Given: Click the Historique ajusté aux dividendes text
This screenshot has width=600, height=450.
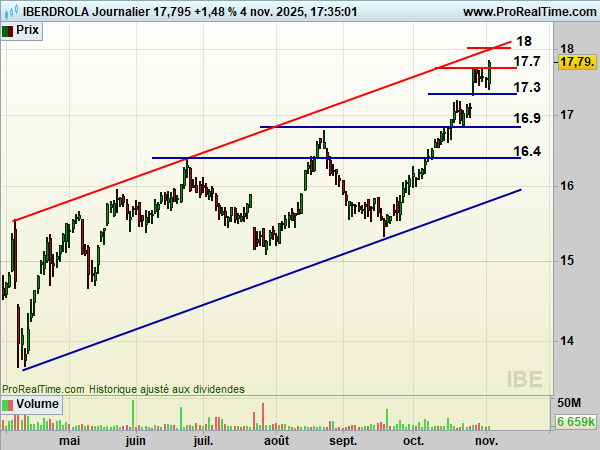Looking at the screenshot, I should 167,389.
